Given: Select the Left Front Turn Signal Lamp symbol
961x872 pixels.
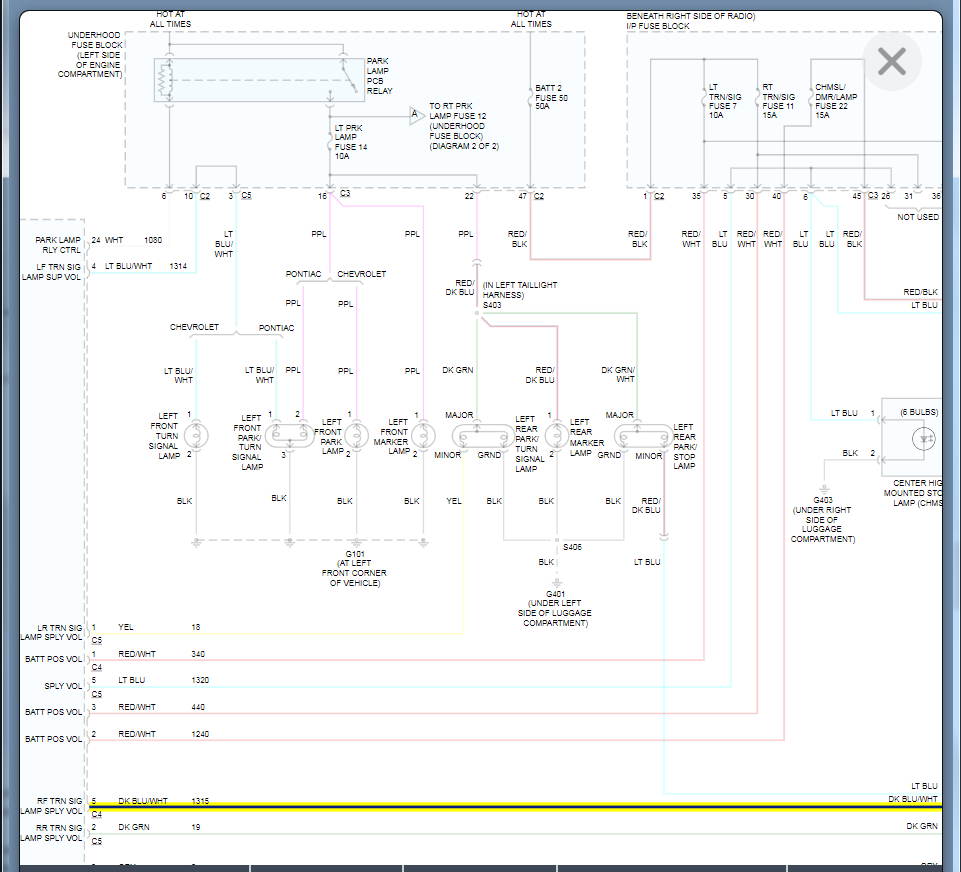Looking at the screenshot, I should tap(197, 435).
